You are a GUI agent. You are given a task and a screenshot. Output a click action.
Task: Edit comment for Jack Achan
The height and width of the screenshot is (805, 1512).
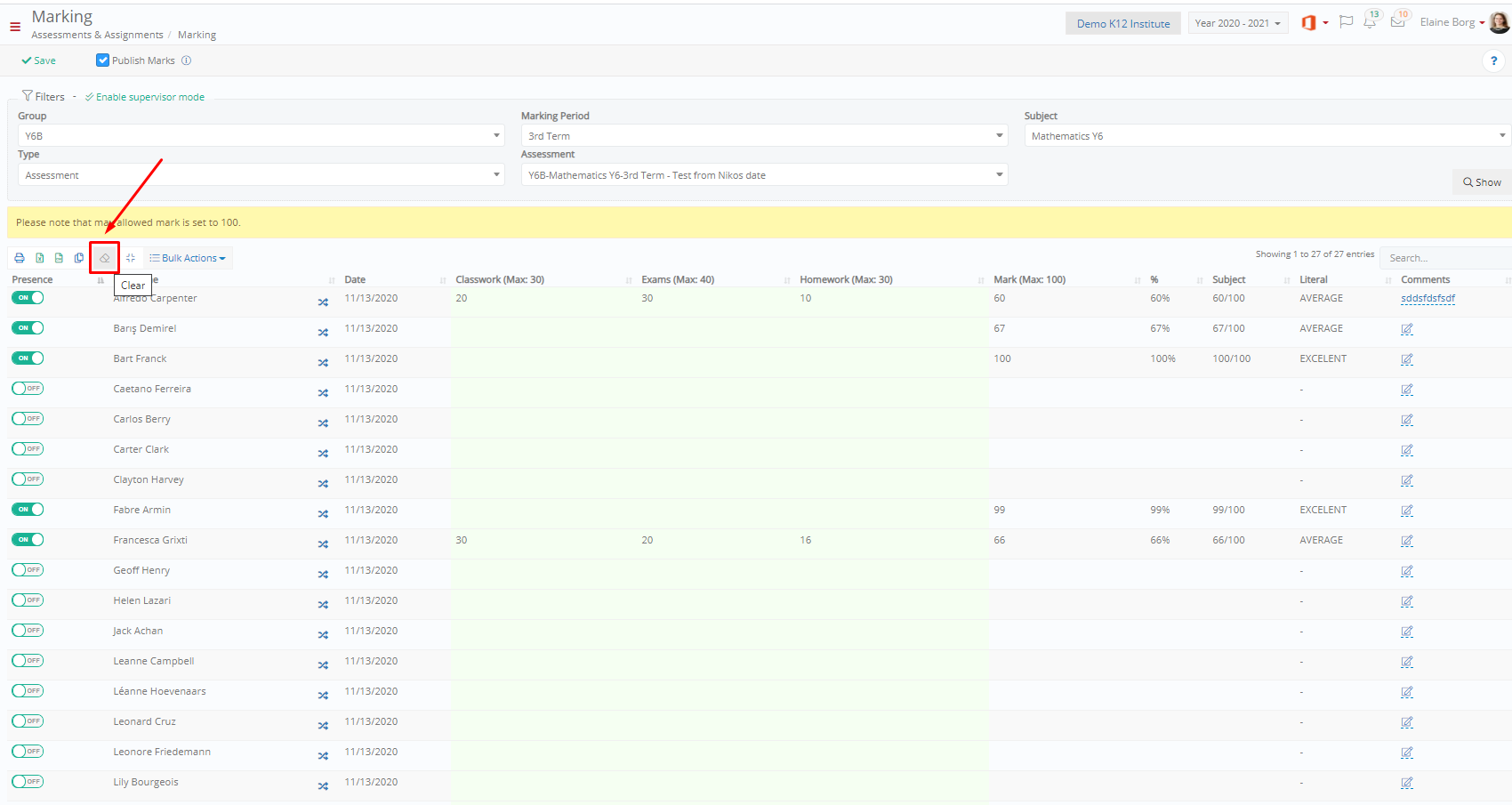[x=1407, y=632]
